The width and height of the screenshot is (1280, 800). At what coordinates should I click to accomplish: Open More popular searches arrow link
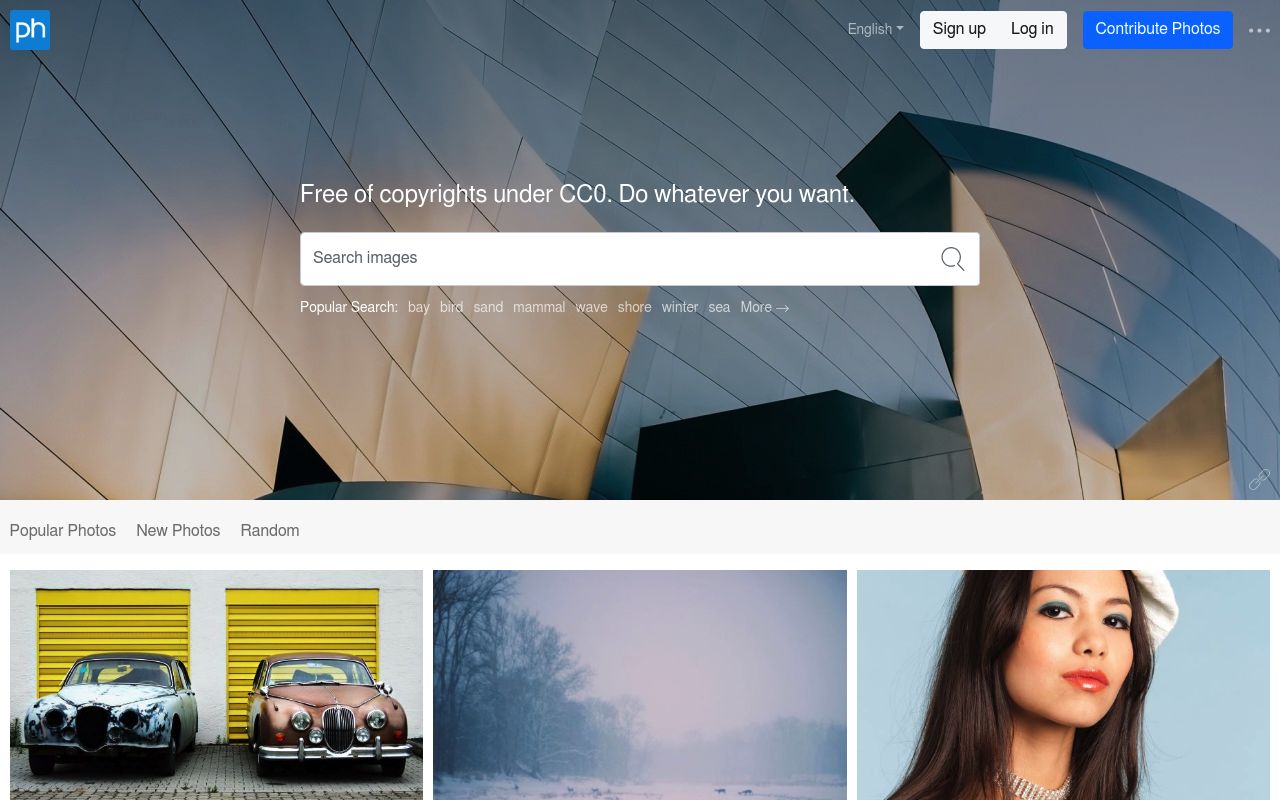click(x=765, y=307)
